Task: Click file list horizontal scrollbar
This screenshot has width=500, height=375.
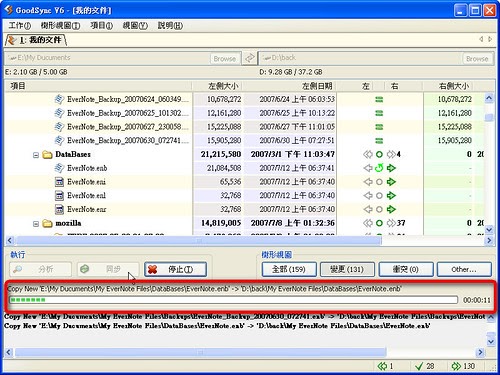Action: pos(199,240)
